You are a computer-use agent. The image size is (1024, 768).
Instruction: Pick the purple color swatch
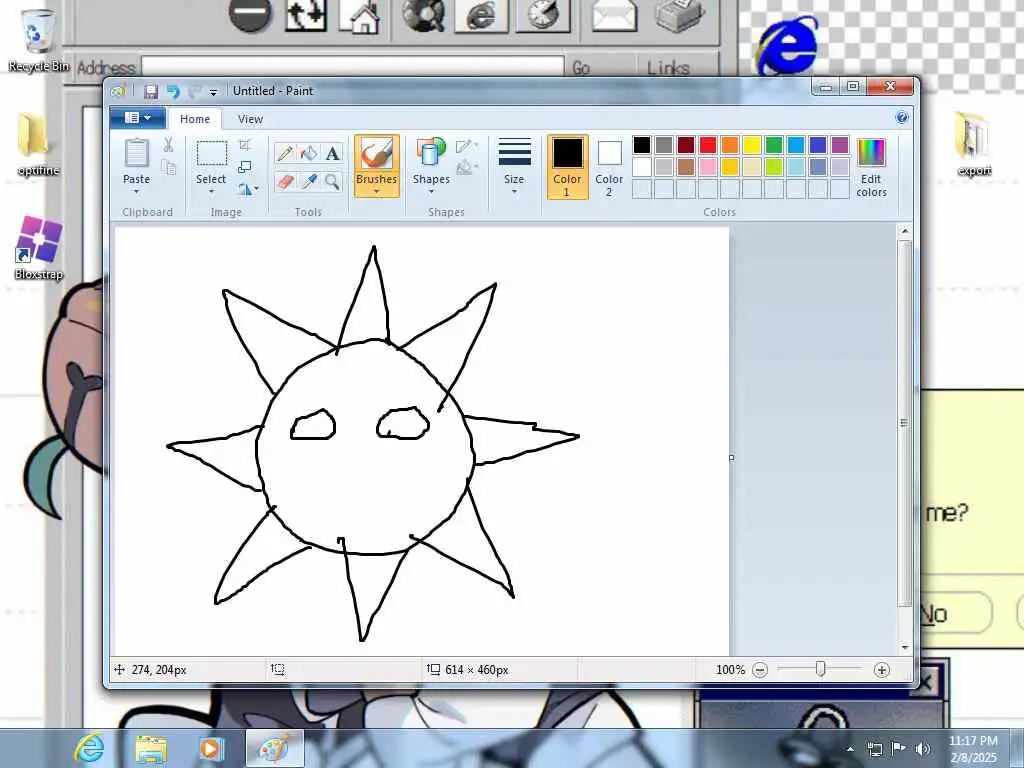840,144
